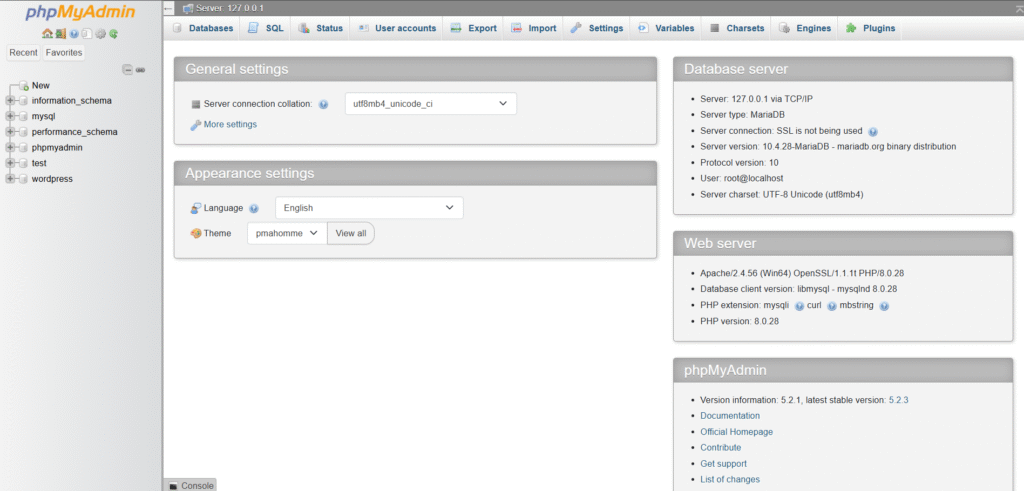Expand the wordpress database tree node

click(x=10, y=179)
